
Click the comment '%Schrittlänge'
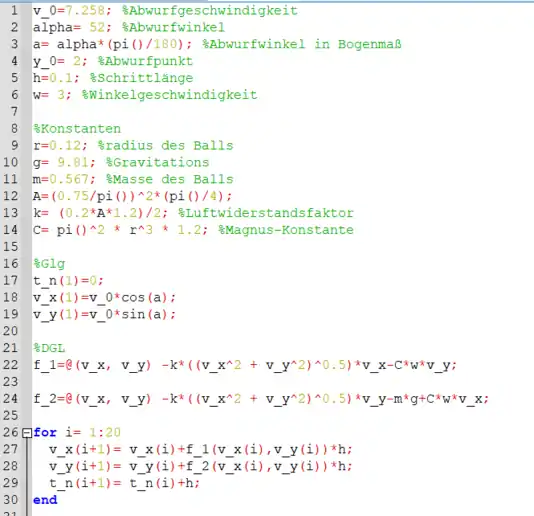point(141,78)
